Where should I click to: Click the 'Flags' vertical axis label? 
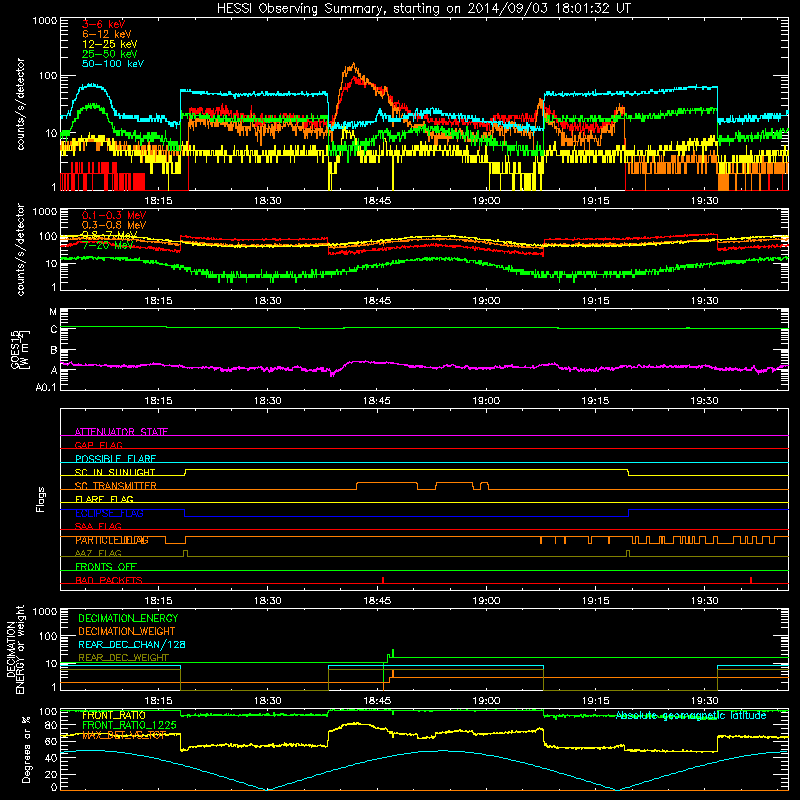point(40,499)
